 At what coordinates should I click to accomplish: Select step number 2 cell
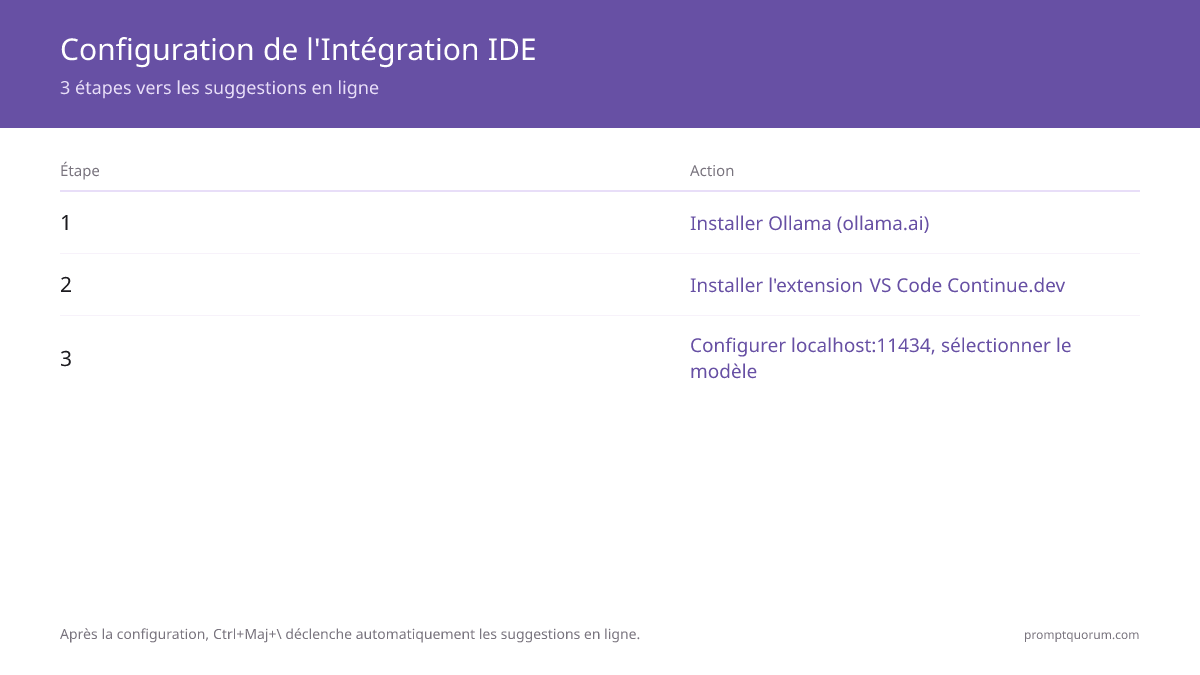click(66, 285)
